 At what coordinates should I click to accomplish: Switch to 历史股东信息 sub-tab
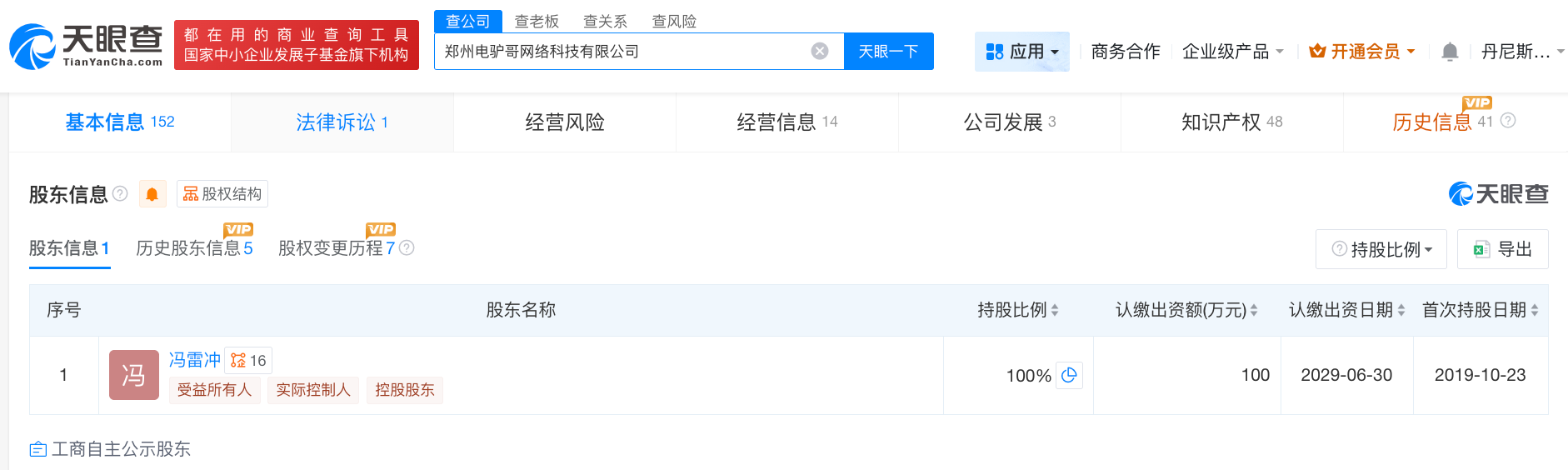pyautogui.click(x=194, y=248)
